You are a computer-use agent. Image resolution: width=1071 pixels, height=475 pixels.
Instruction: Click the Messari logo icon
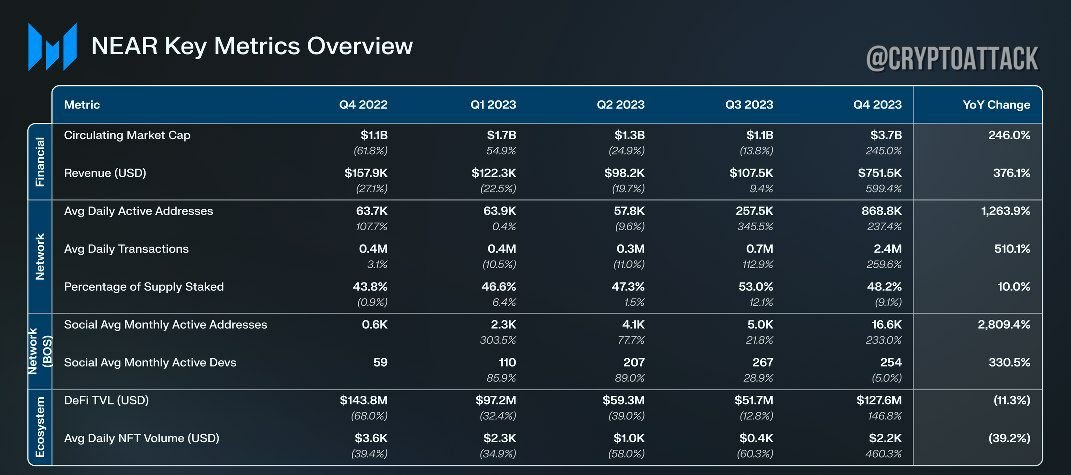point(52,46)
